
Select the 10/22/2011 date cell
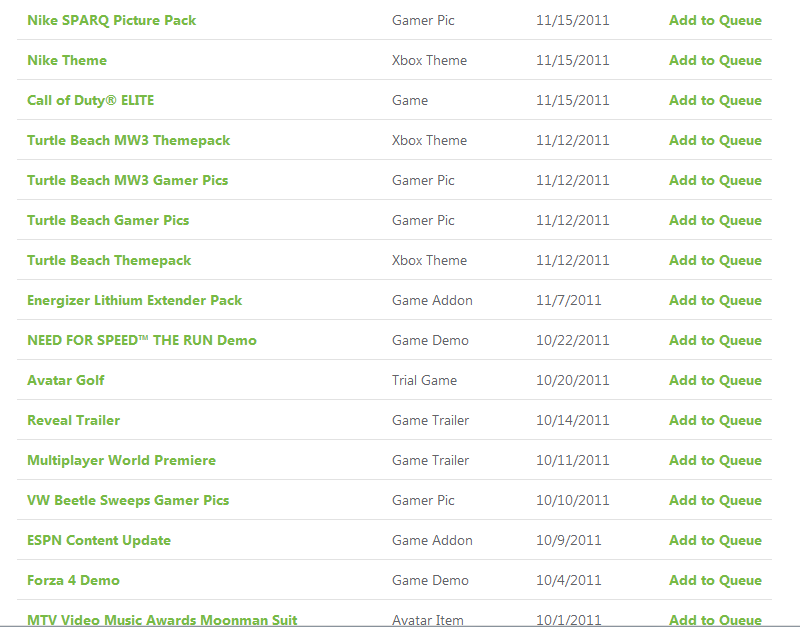tap(572, 340)
